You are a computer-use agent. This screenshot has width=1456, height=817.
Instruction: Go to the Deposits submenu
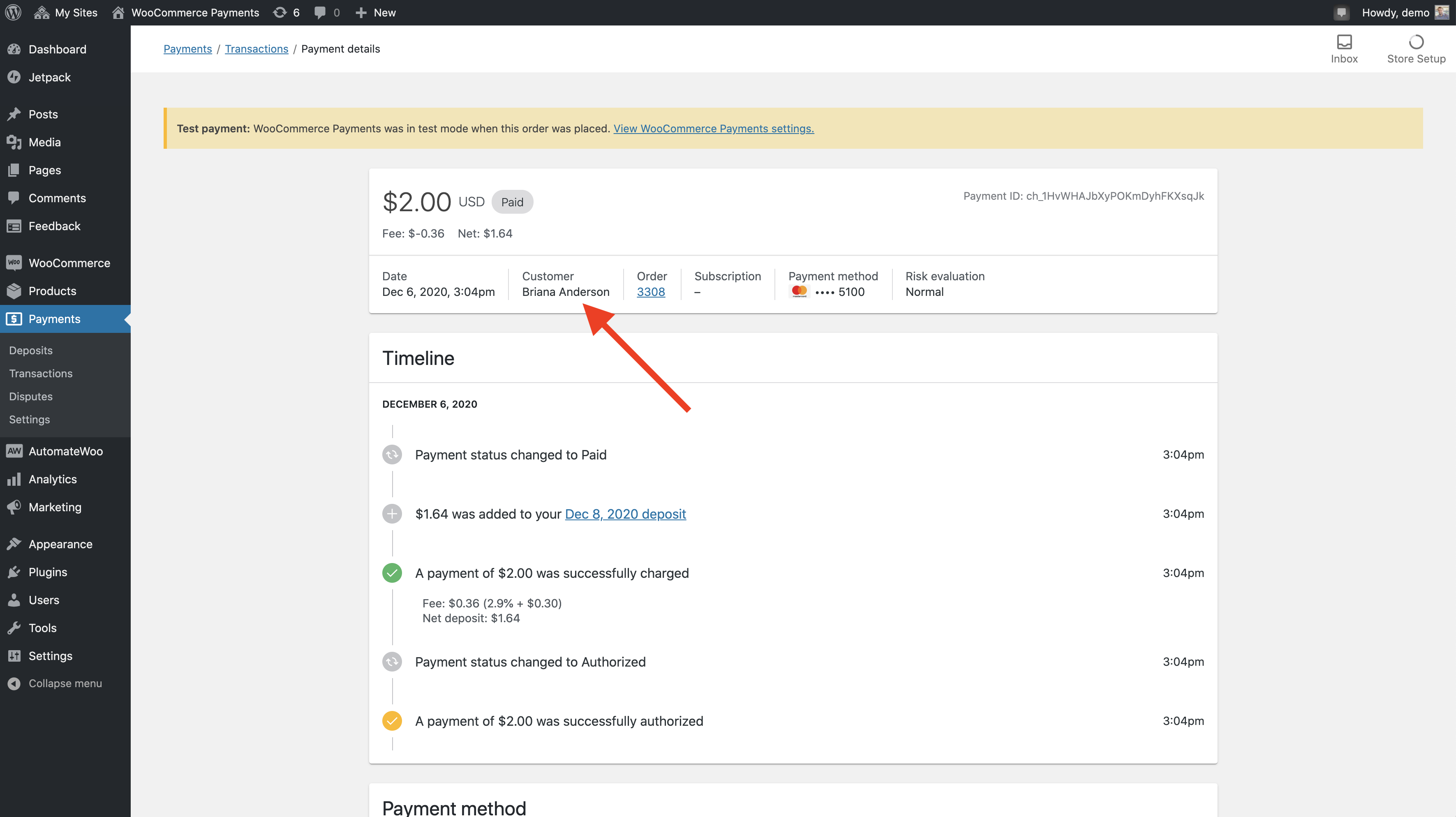click(30, 350)
